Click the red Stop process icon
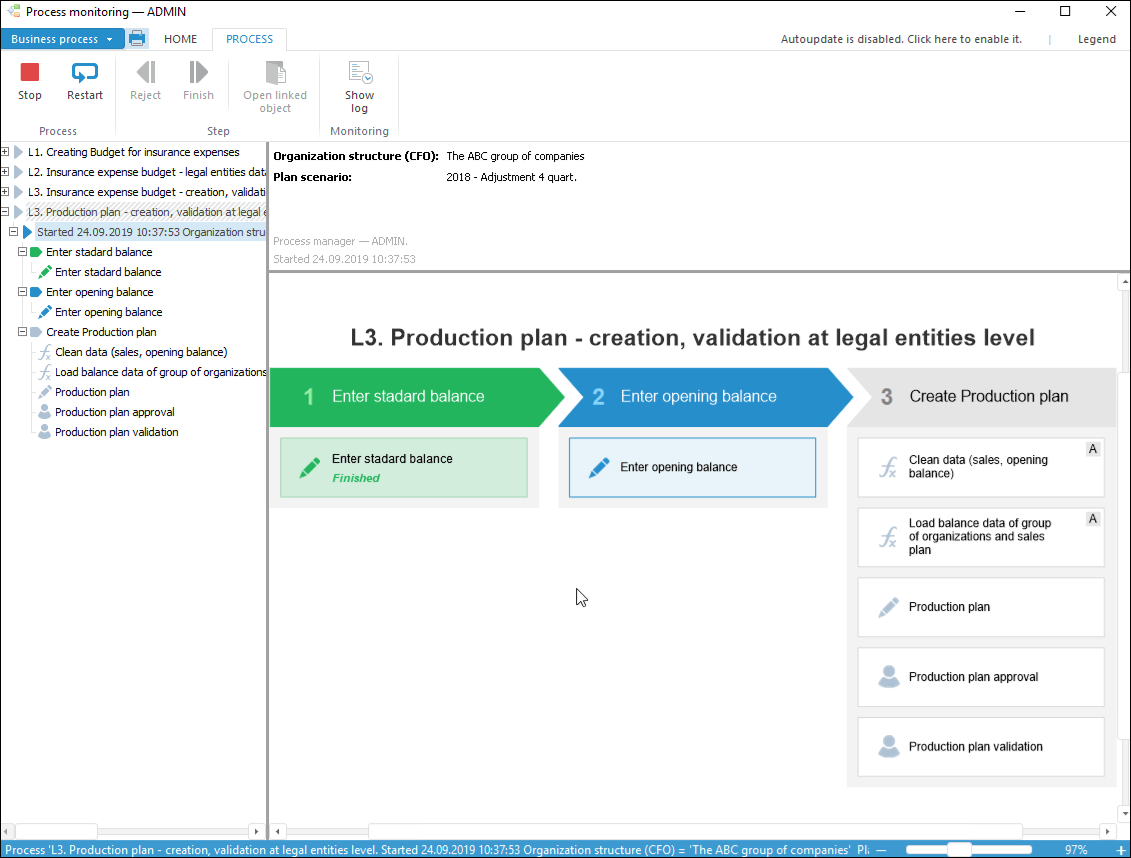1131x858 pixels. (30, 73)
